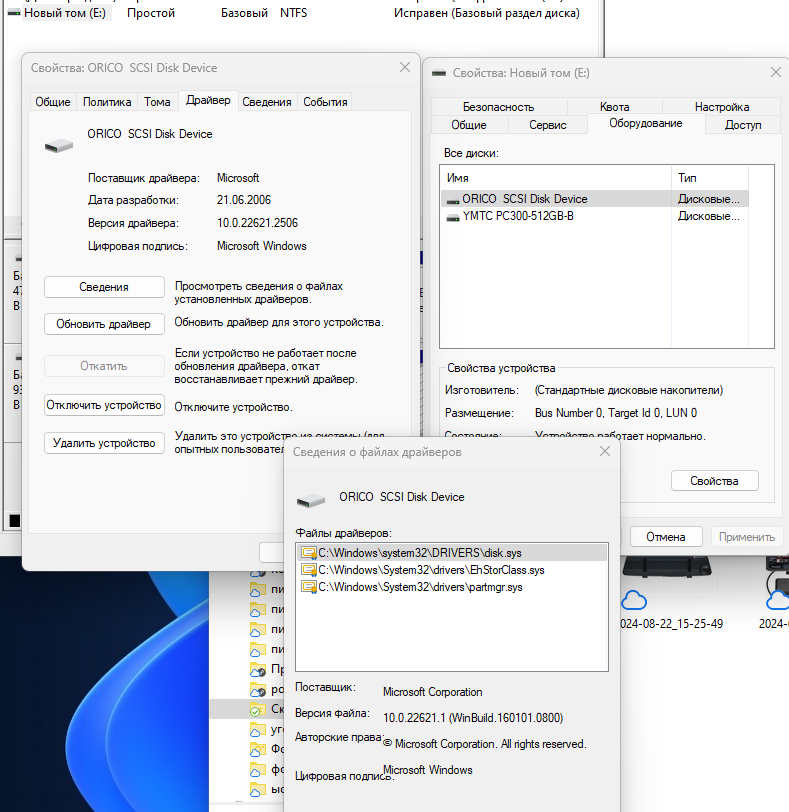Click the Bus Number 0, Target Id 0, LUN 0 text
This screenshot has width=789, height=812.
pos(616,413)
